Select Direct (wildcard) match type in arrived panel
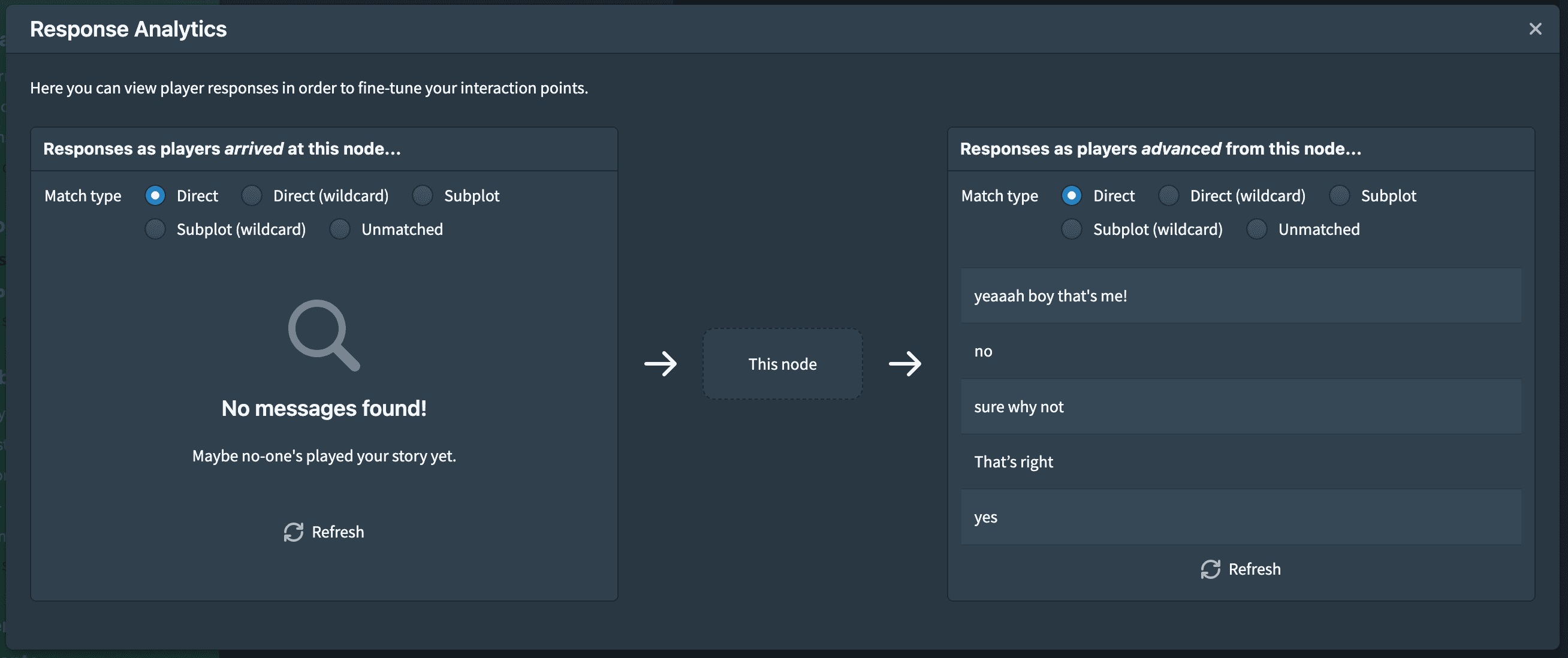Viewport: 1568px width, 658px height. (251, 195)
